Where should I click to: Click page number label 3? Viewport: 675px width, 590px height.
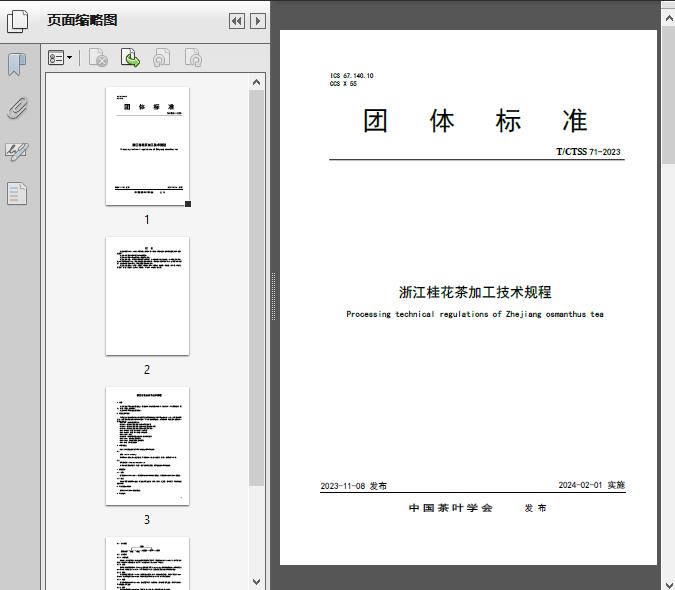point(147,520)
